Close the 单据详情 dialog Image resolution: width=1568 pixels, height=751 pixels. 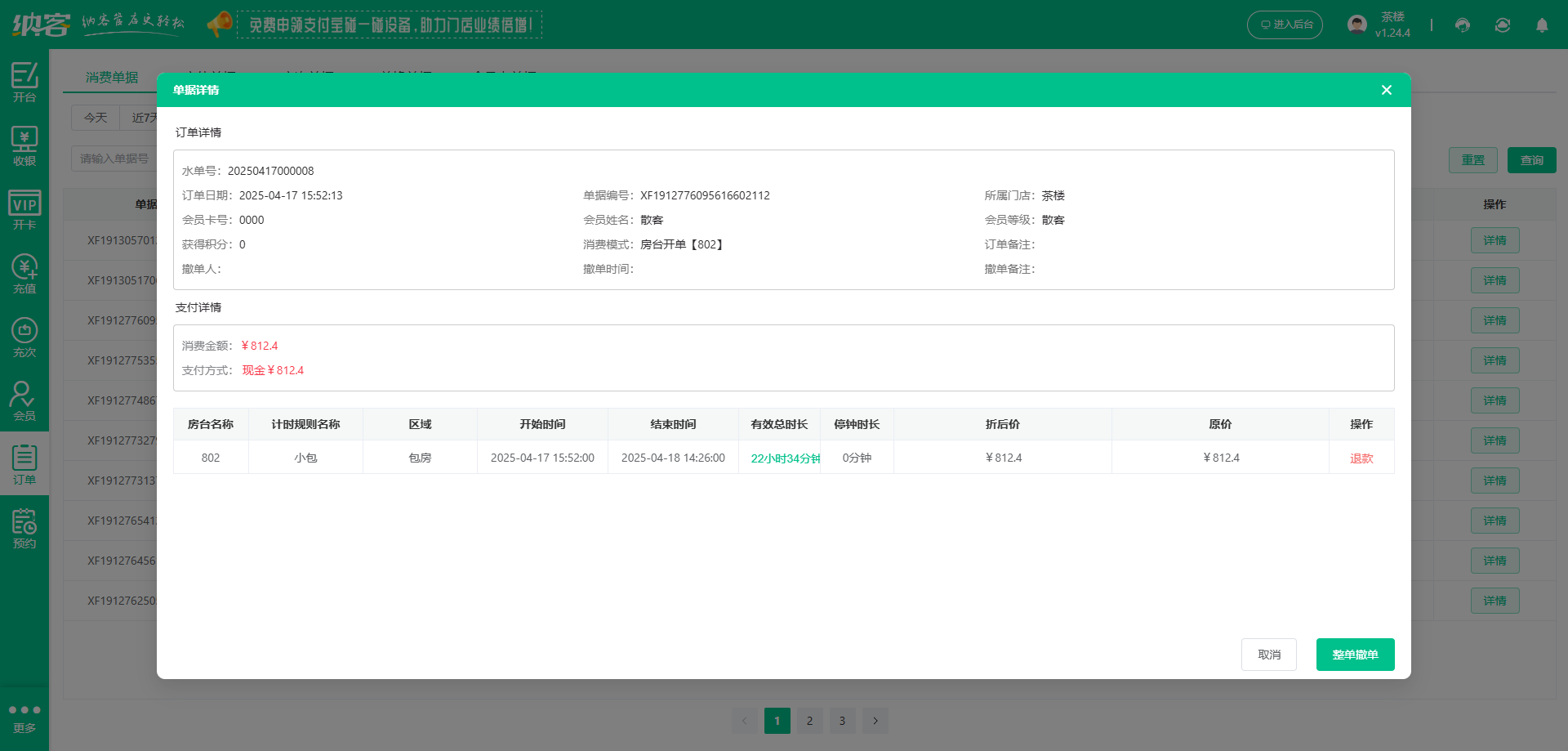pos(1386,90)
